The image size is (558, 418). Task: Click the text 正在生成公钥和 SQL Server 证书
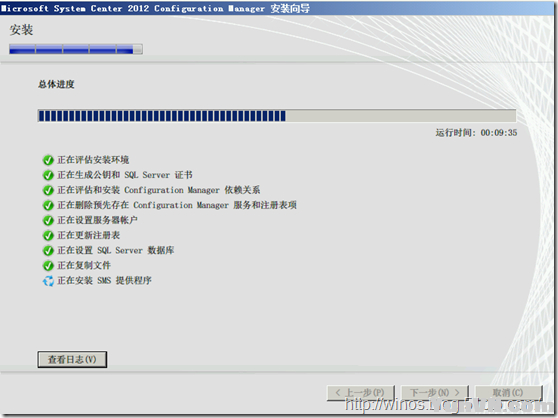[x=125, y=175]
